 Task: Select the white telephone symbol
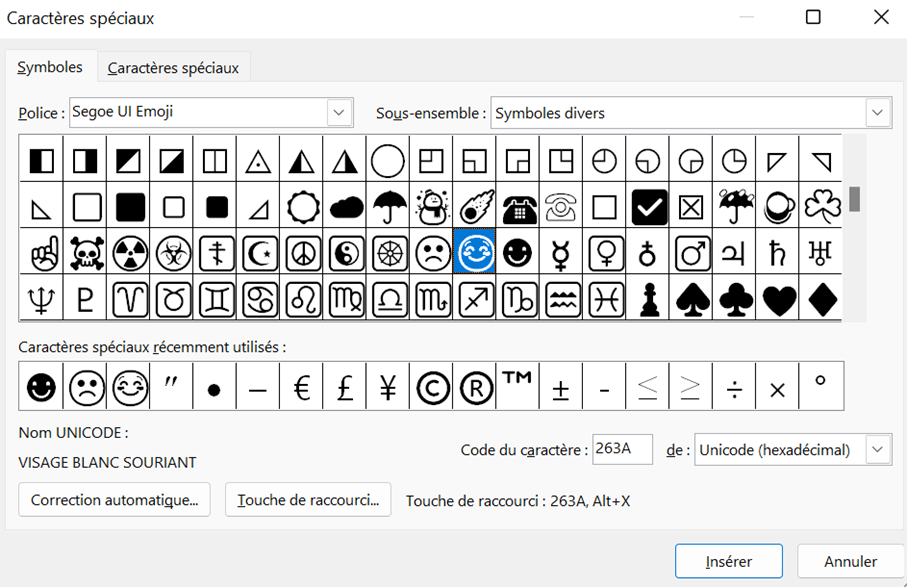562,206
